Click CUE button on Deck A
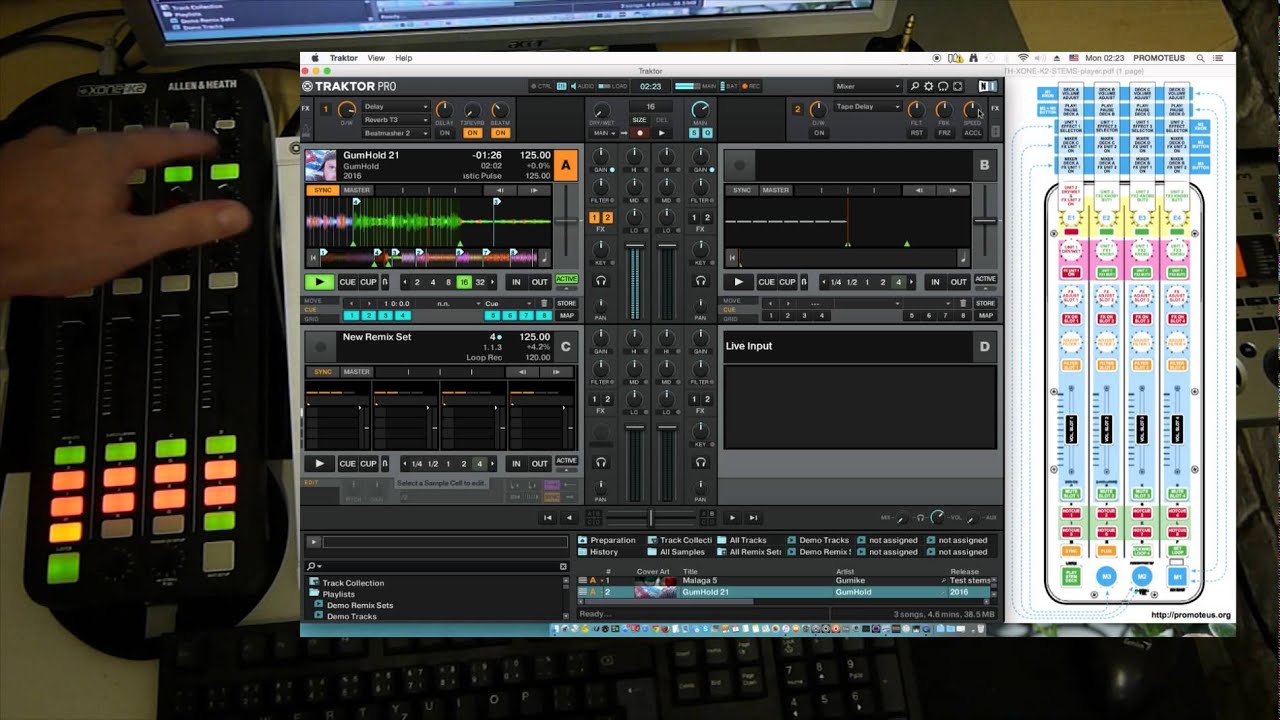This screenshot has height=720, width=1280. (347, 282)
